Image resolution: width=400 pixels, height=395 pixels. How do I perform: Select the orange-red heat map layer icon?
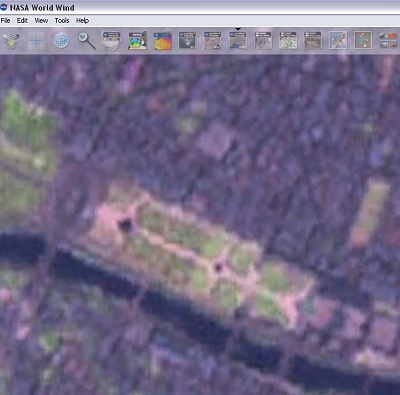pos(163,41)
